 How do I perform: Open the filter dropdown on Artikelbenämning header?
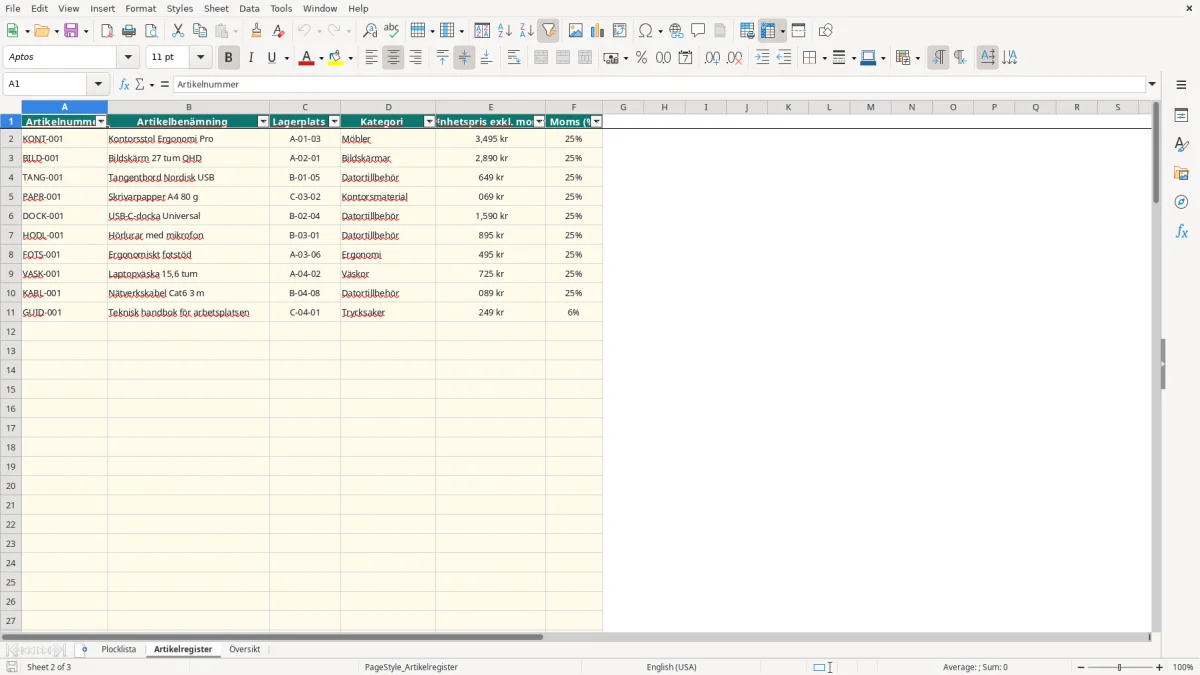[x=263, y=122]
